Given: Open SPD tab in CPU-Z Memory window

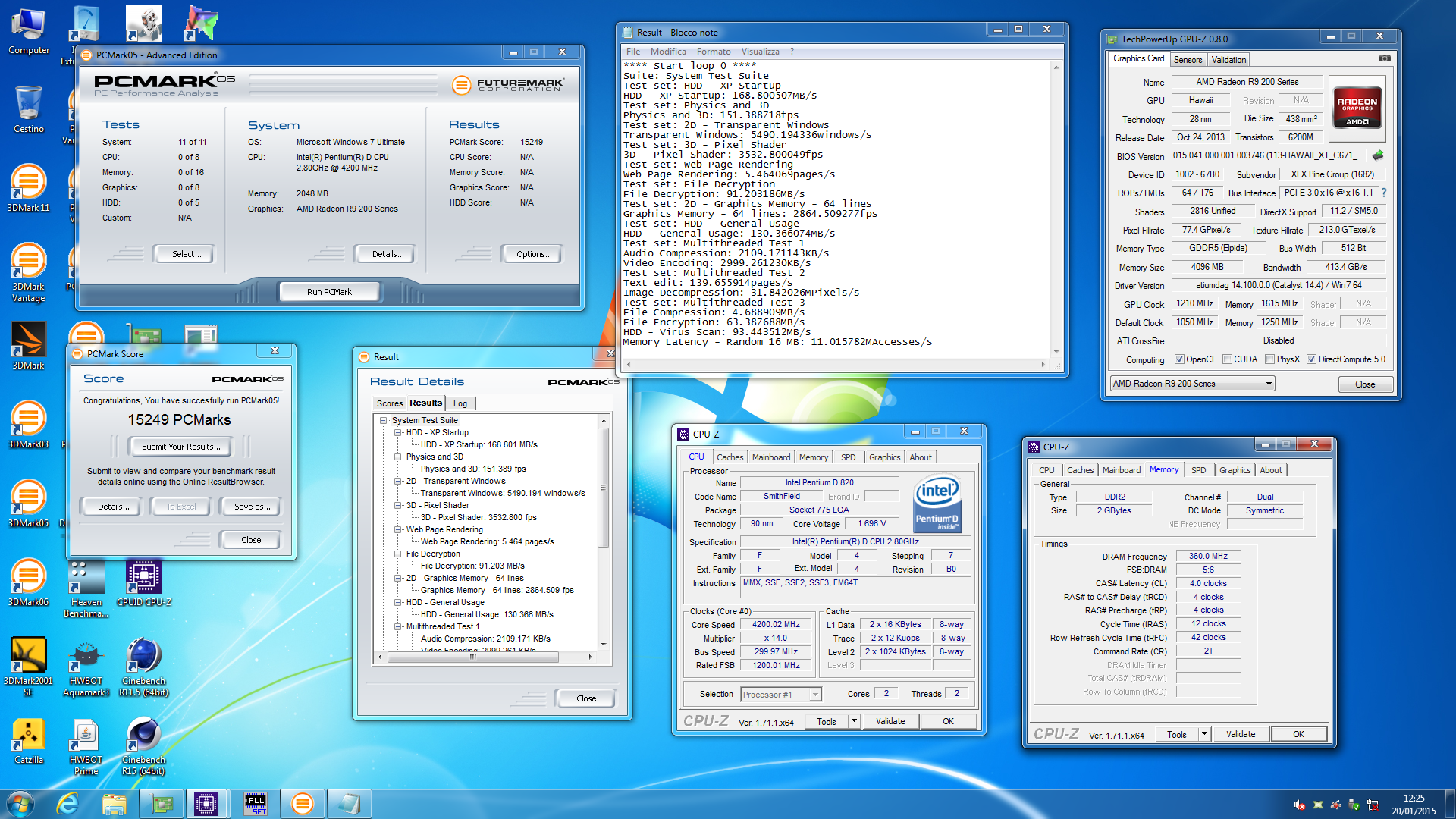Looking at the screenshot, I should (x=1198, y=470).
